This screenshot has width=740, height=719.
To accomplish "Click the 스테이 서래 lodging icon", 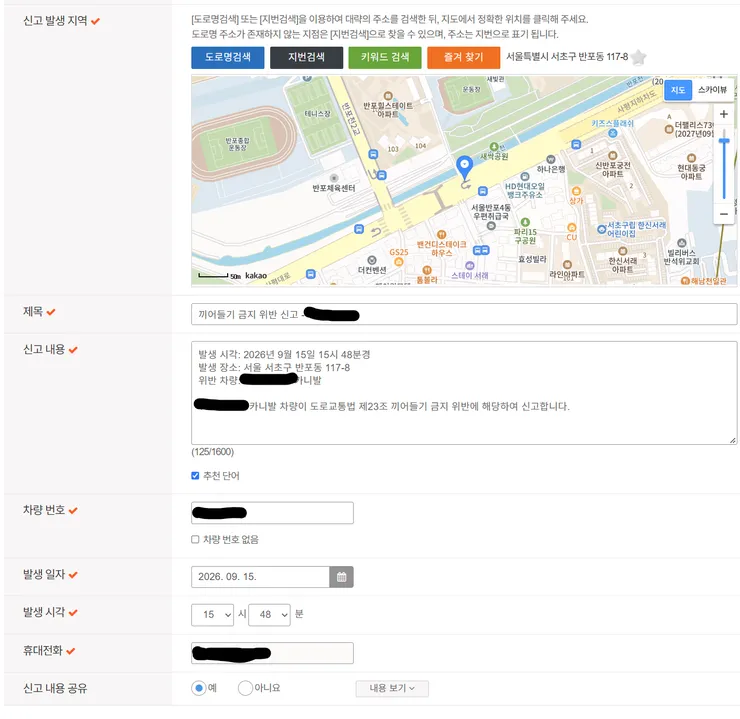I will click(469, 266).
